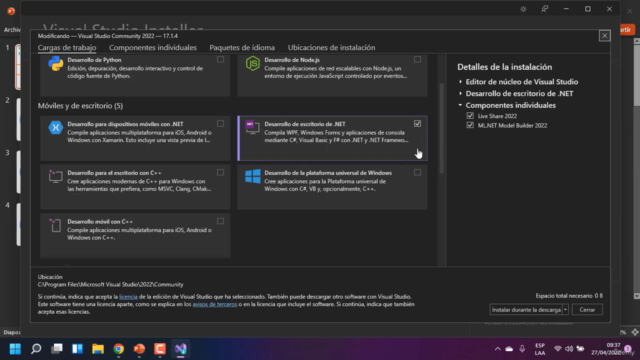
Task: Click the mobile C++ development workload icon
Action: click(56, 225)
